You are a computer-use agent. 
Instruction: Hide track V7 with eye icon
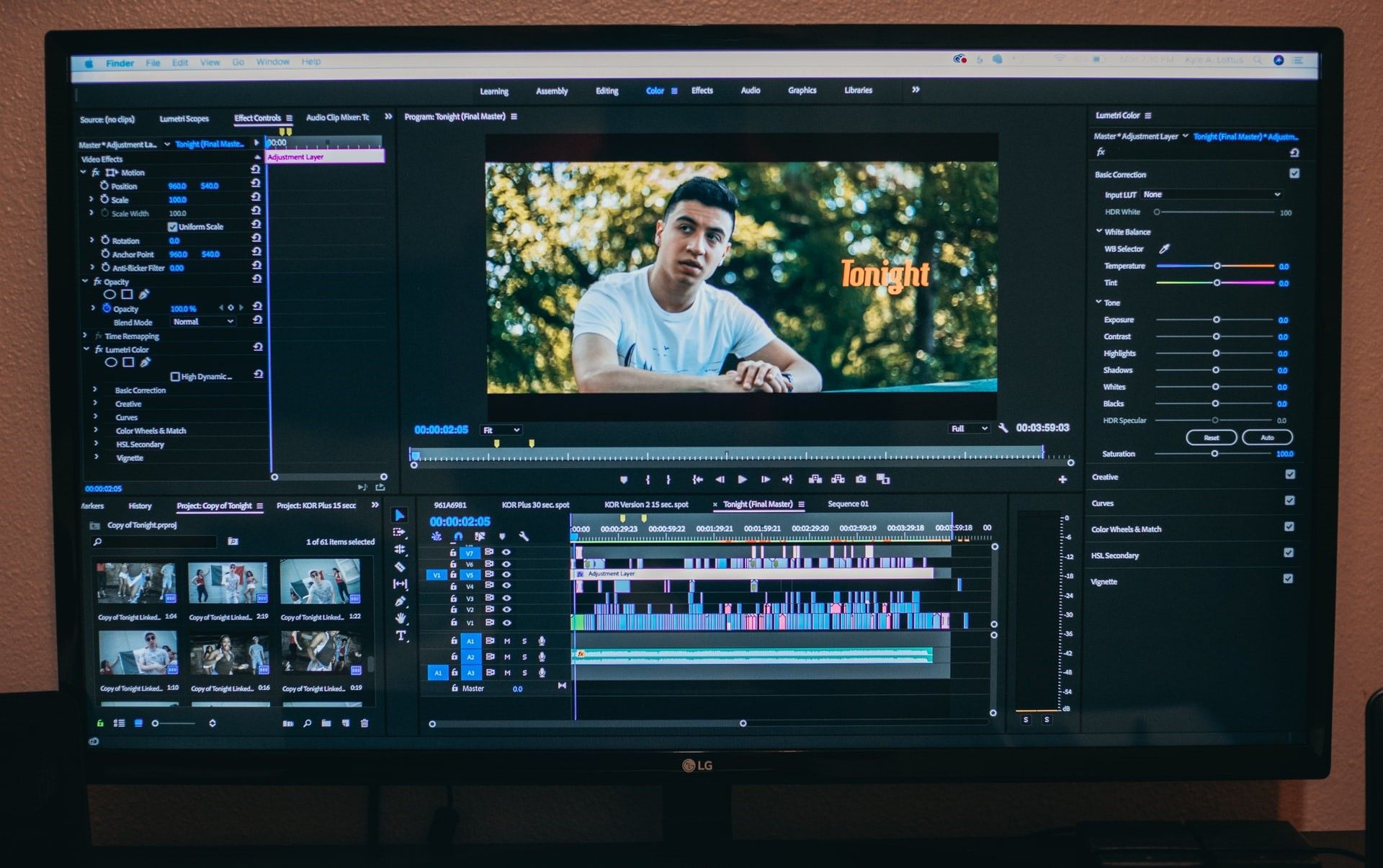pos(506,552)
